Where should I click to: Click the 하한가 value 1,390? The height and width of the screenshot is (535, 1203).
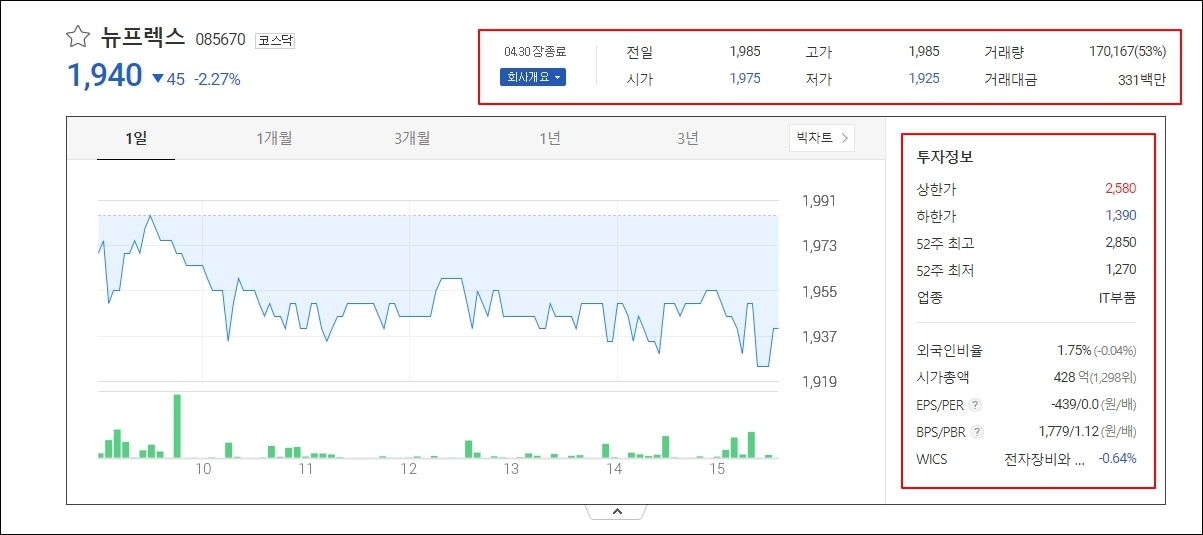(x=1121, y=215)
